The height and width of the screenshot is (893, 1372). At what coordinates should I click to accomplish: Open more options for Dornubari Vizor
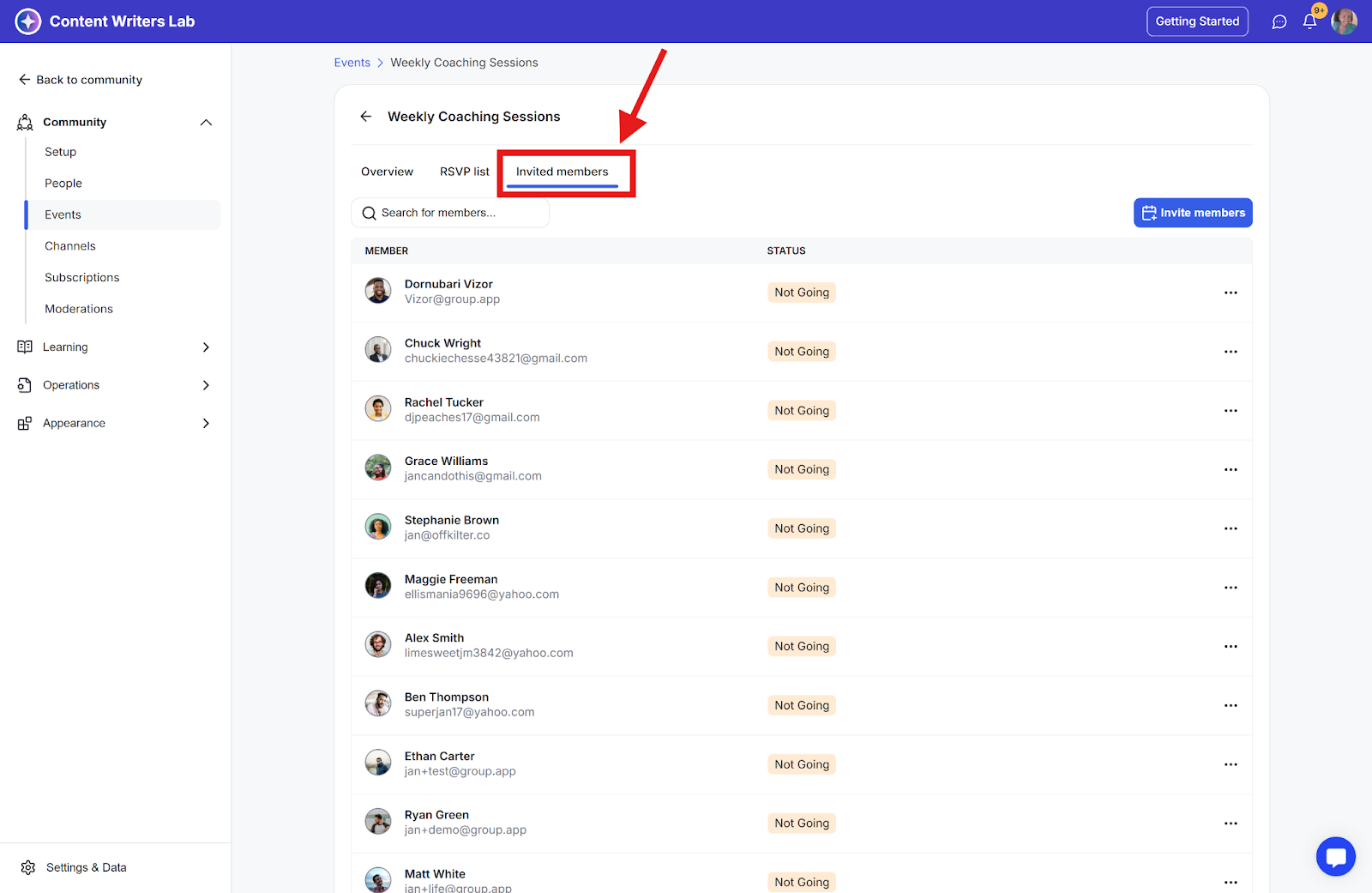(1231, 293)
